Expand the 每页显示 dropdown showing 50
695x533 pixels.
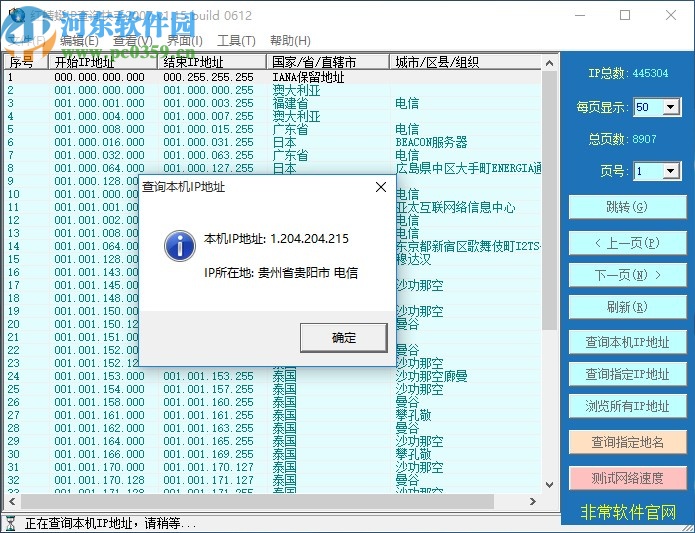coord(671,107)
